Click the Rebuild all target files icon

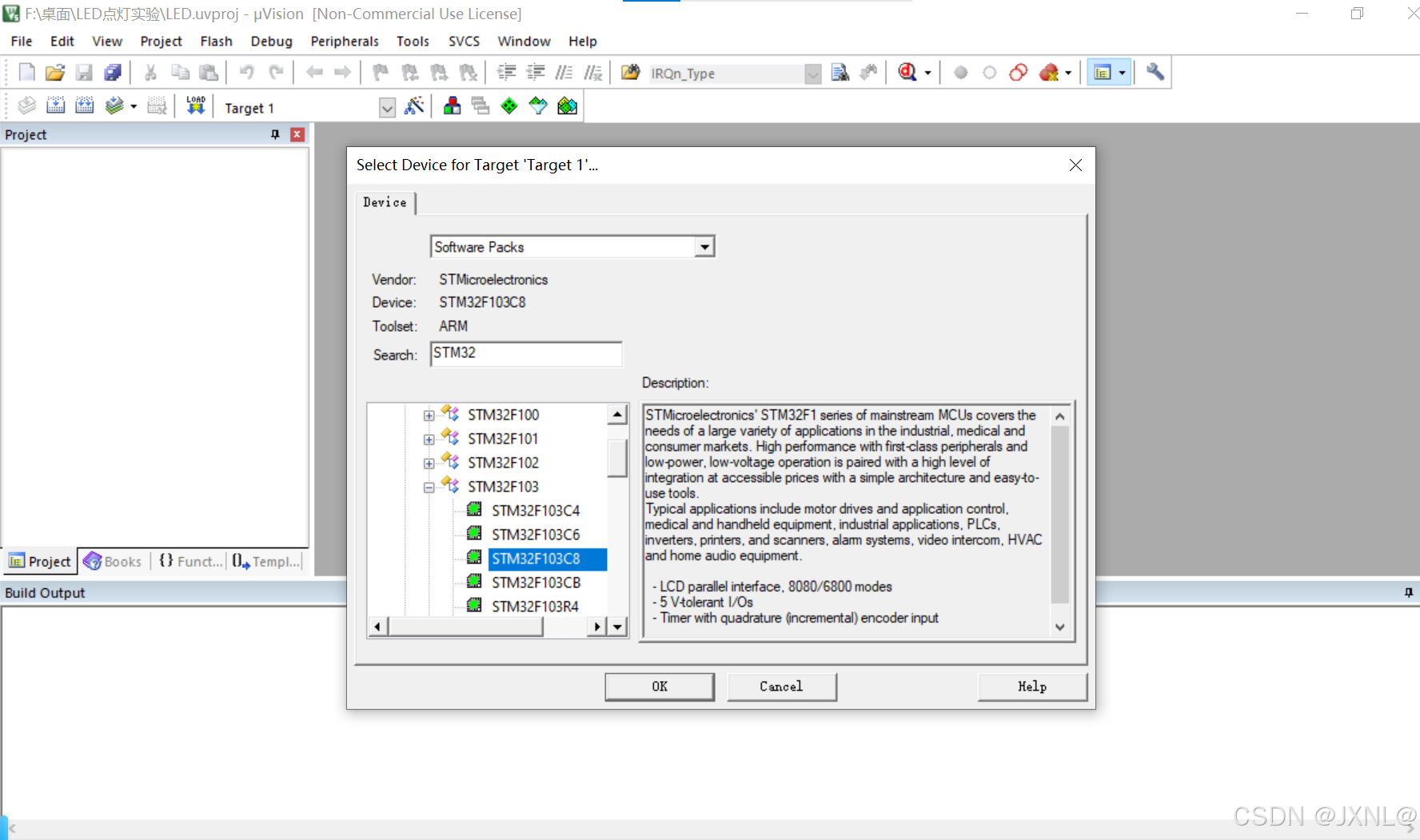(85, 105)
